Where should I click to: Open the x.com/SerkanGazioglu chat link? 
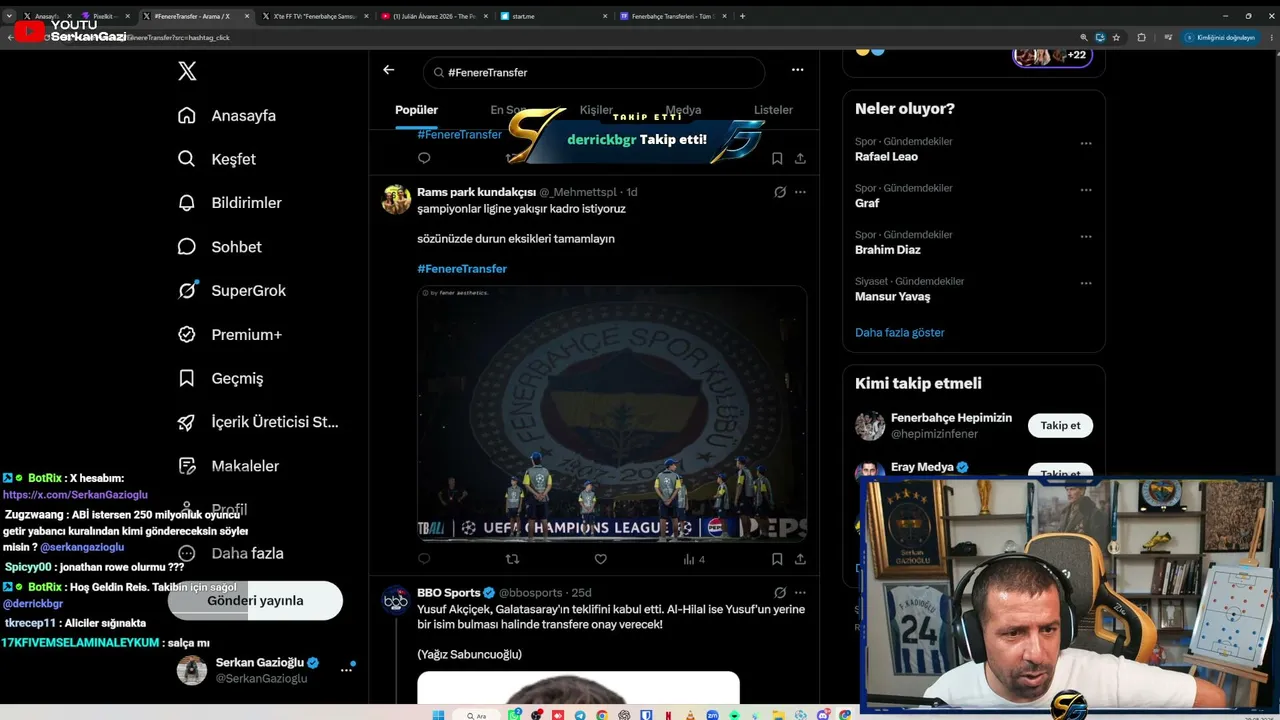click(75, 495)
